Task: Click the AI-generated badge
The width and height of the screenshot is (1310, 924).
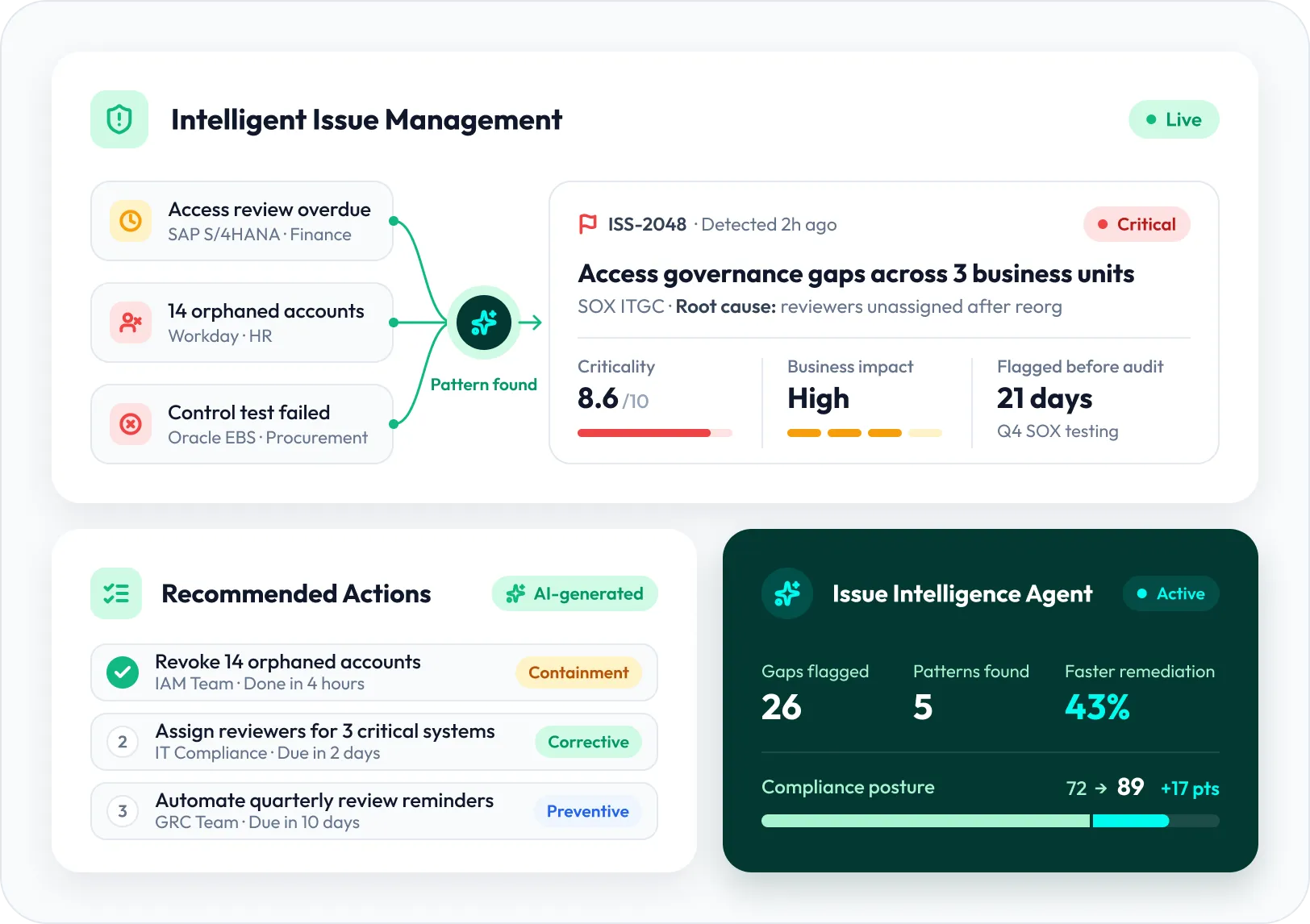Action: pyautogui.click(x=575, y=594)
